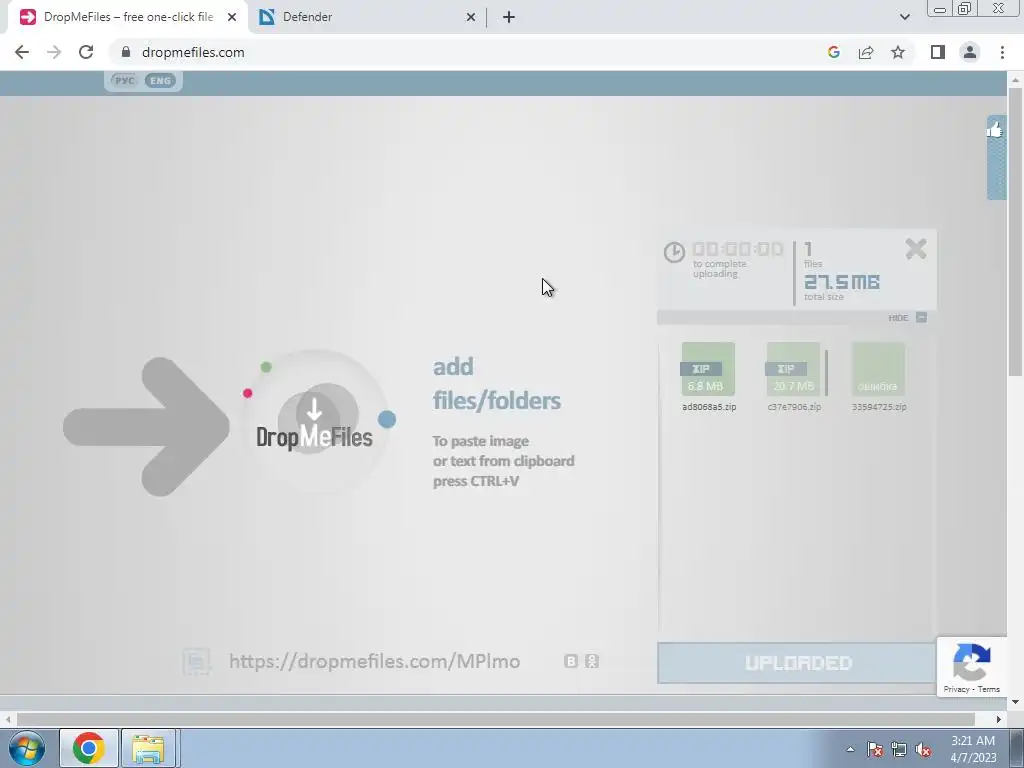
Task: Select the 33594725.zip file thumbnail
Action: (879, 370)
